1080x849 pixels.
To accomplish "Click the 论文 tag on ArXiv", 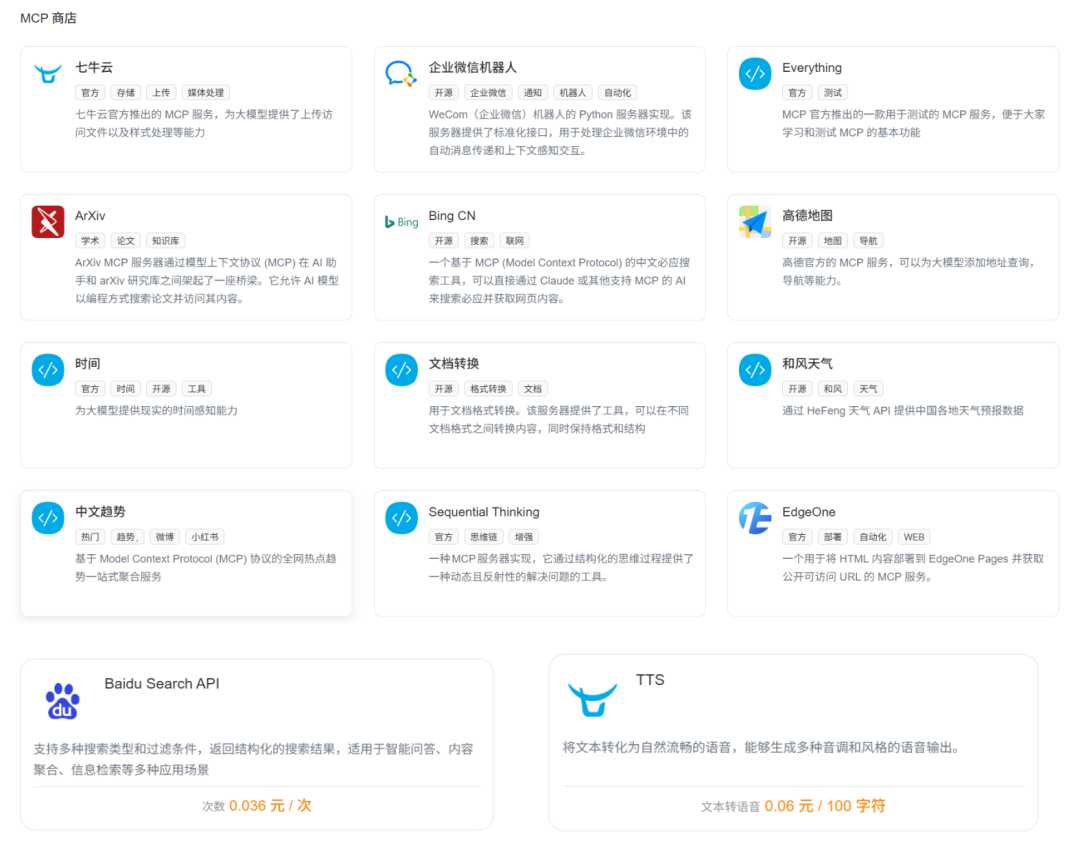I will 126,241.
